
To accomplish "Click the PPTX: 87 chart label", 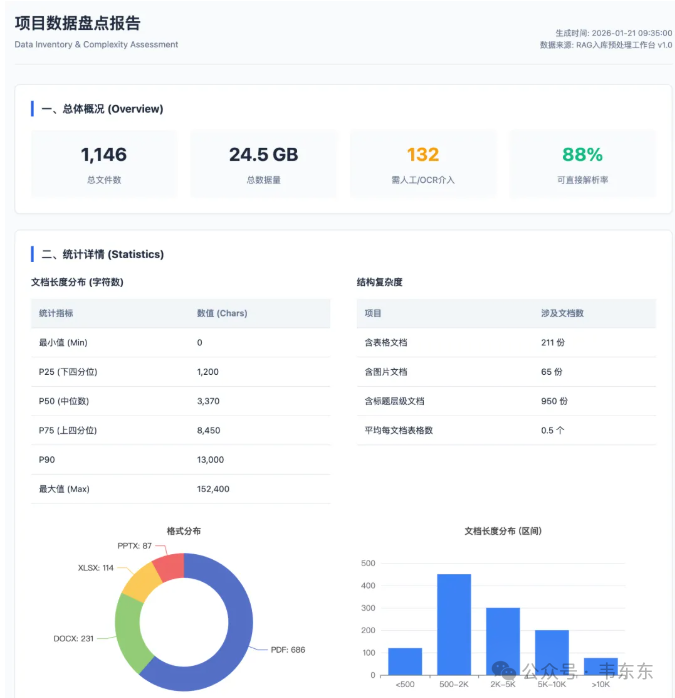I will [134, 546].
